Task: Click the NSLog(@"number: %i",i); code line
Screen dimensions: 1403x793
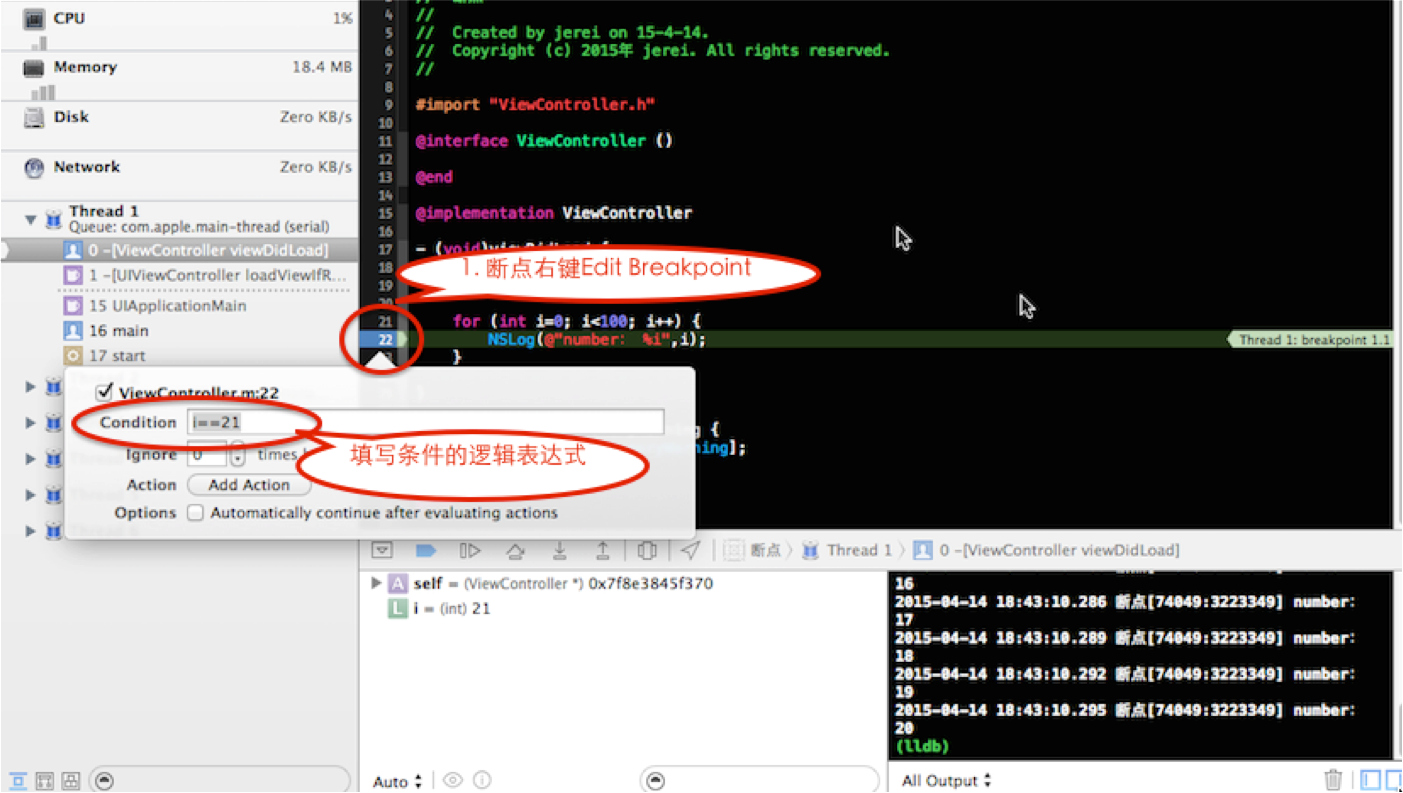Action: tap(596, 339)
